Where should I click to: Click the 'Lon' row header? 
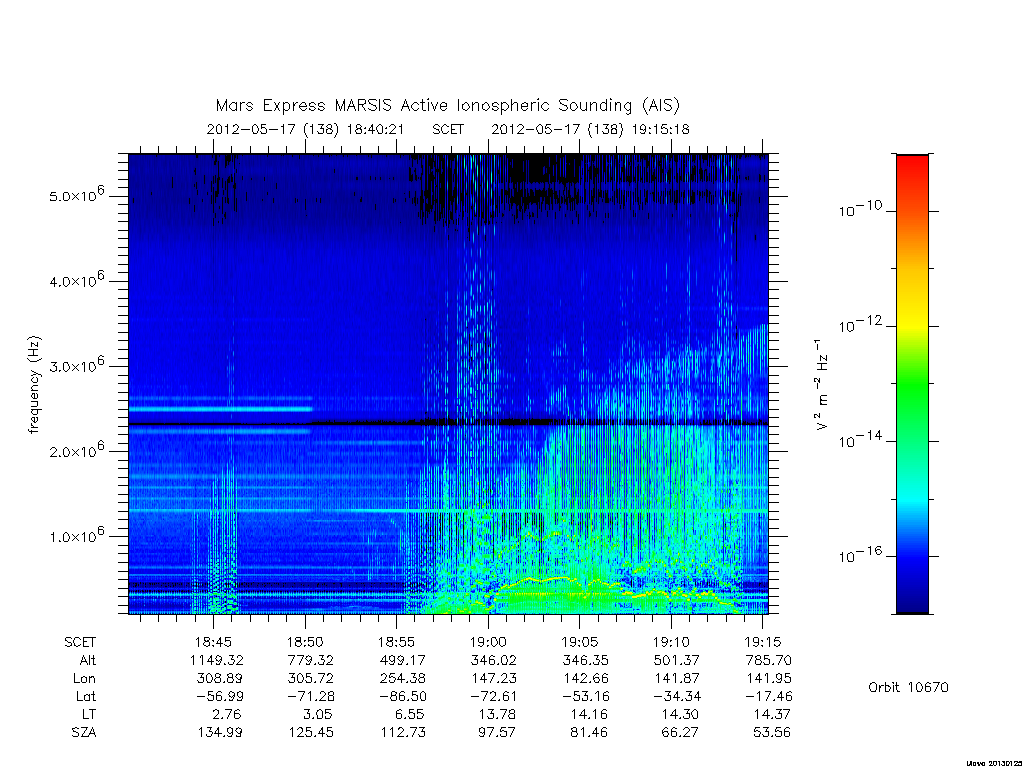84,679
